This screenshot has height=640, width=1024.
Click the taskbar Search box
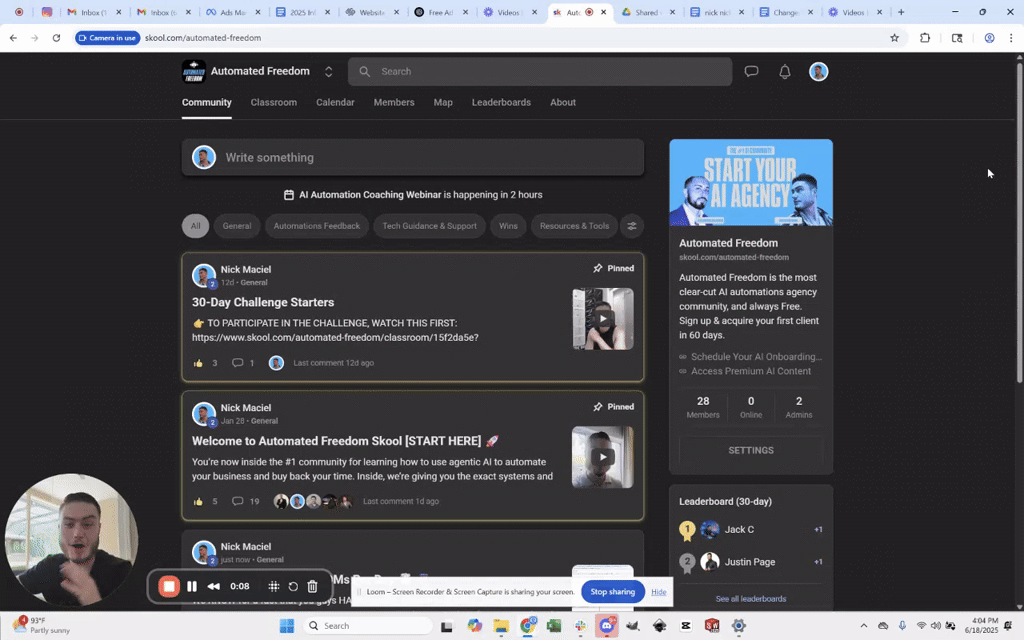[x=368, y=626]
